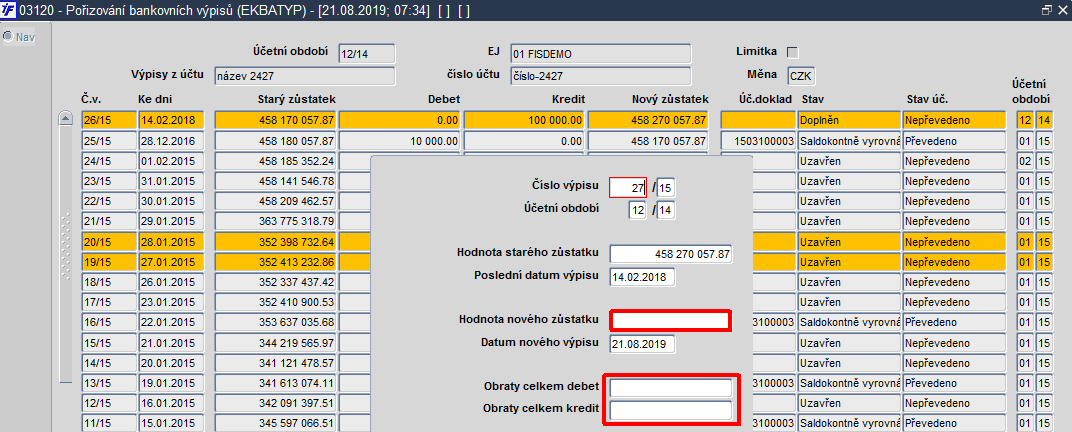Click the EJ field 01 FISDEMO
The width and height of the screenshot is (1072, 432).
[x=600, y=54]
